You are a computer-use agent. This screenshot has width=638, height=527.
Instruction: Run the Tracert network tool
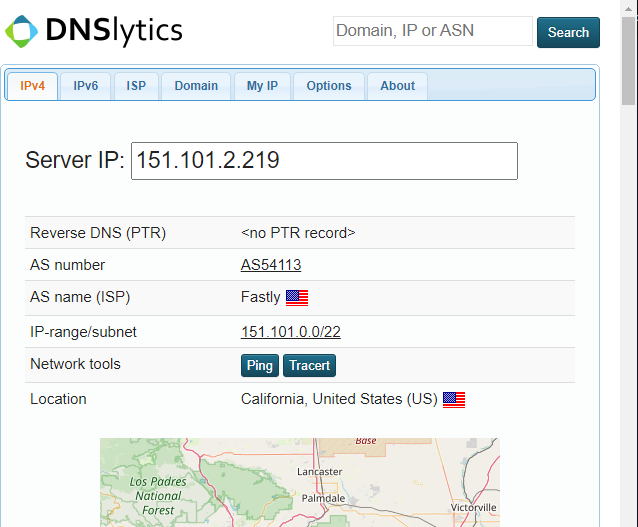(309, 365)
